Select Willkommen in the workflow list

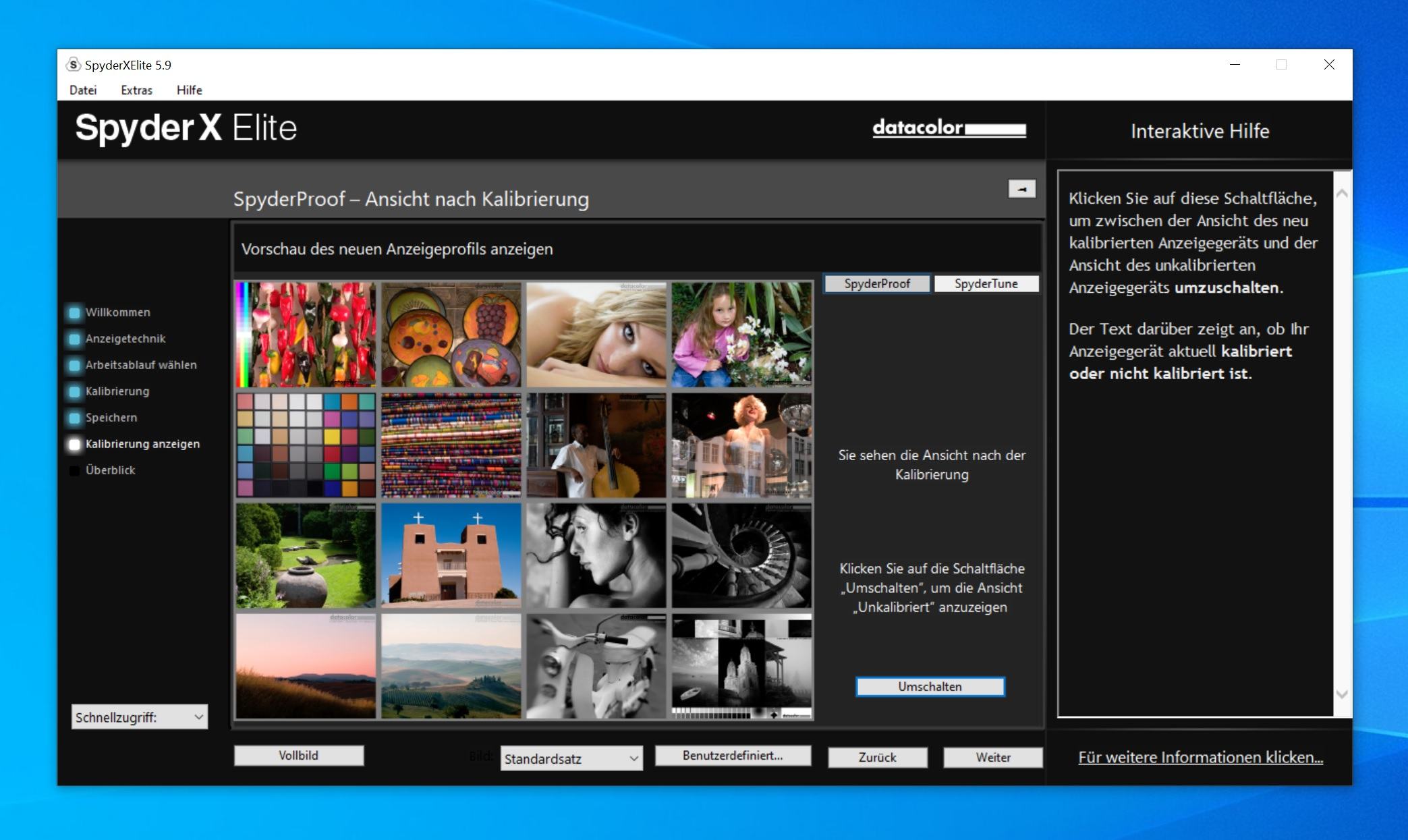117,312
